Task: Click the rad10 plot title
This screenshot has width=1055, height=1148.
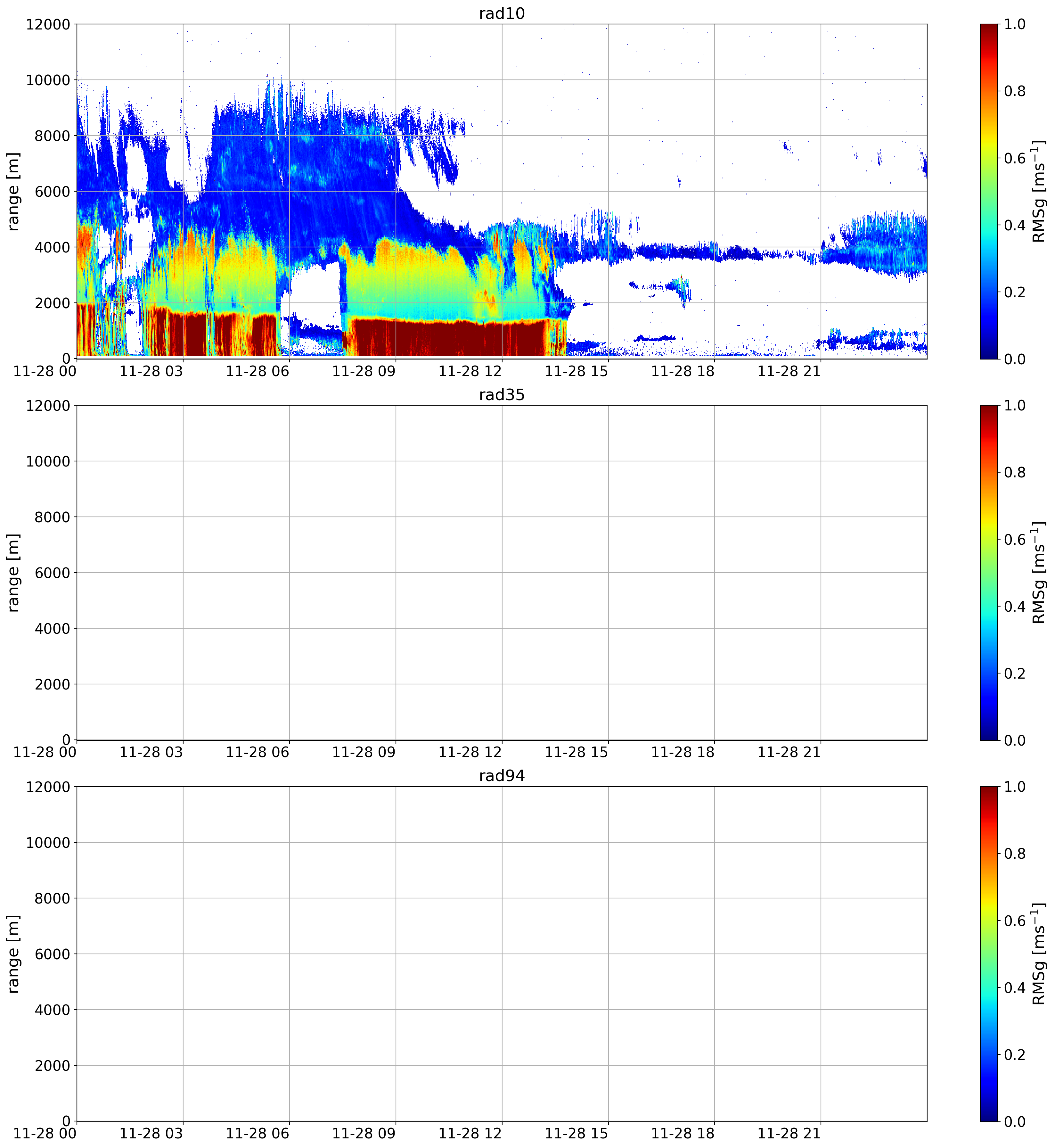Action: (x=502, y=13)
